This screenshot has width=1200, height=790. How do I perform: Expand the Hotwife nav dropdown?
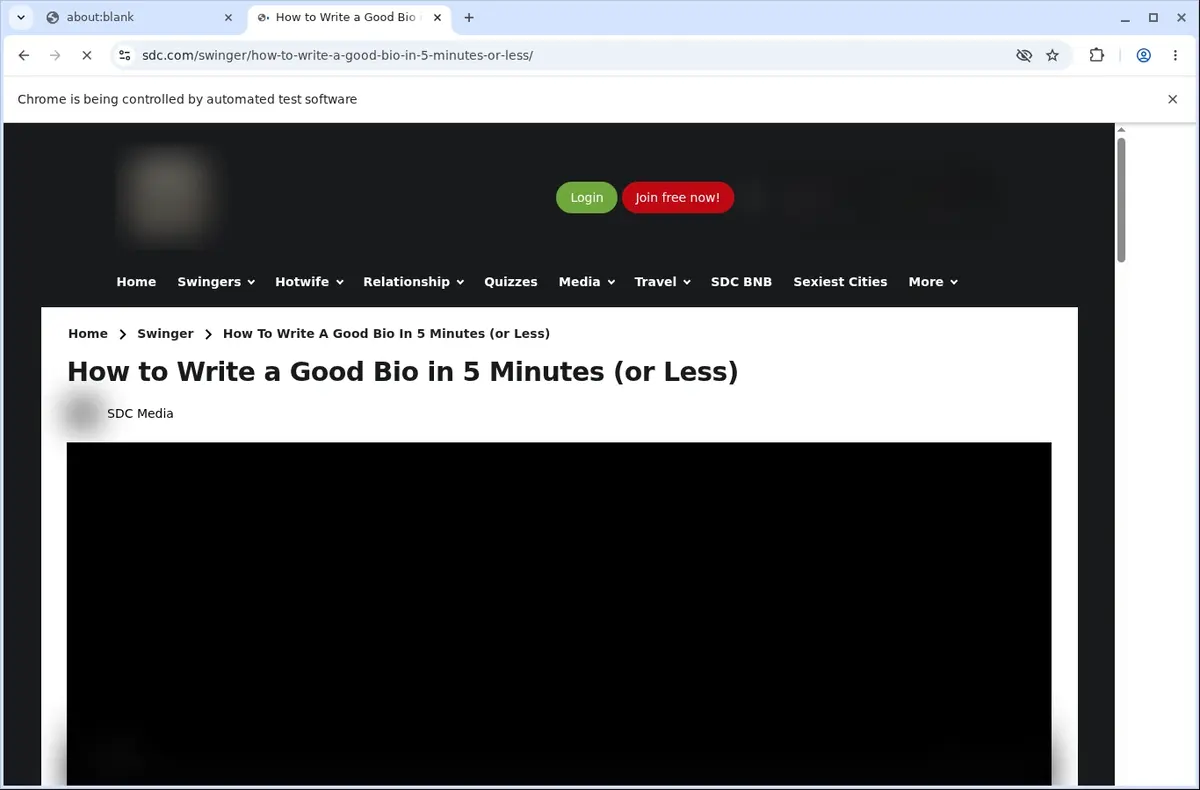pyautogui.click(x=309, y=282)
